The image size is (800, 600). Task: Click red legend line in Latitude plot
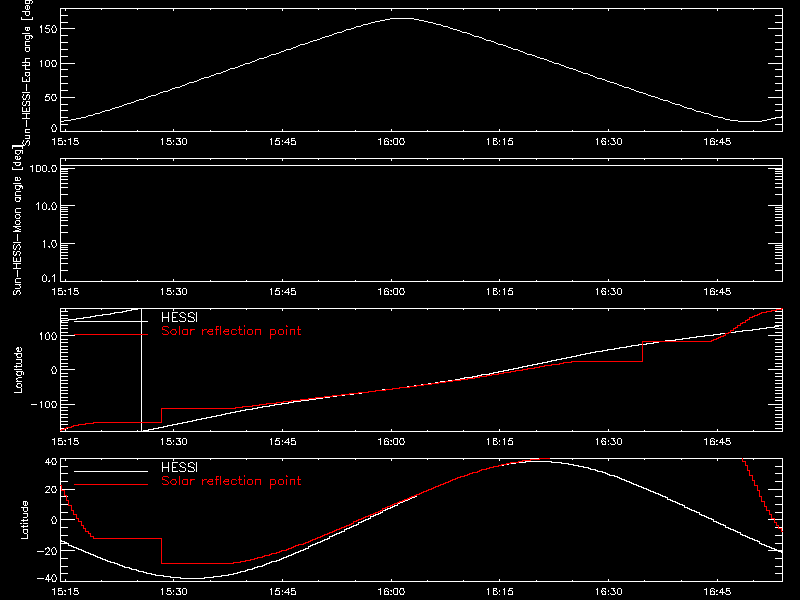(111, 485)
